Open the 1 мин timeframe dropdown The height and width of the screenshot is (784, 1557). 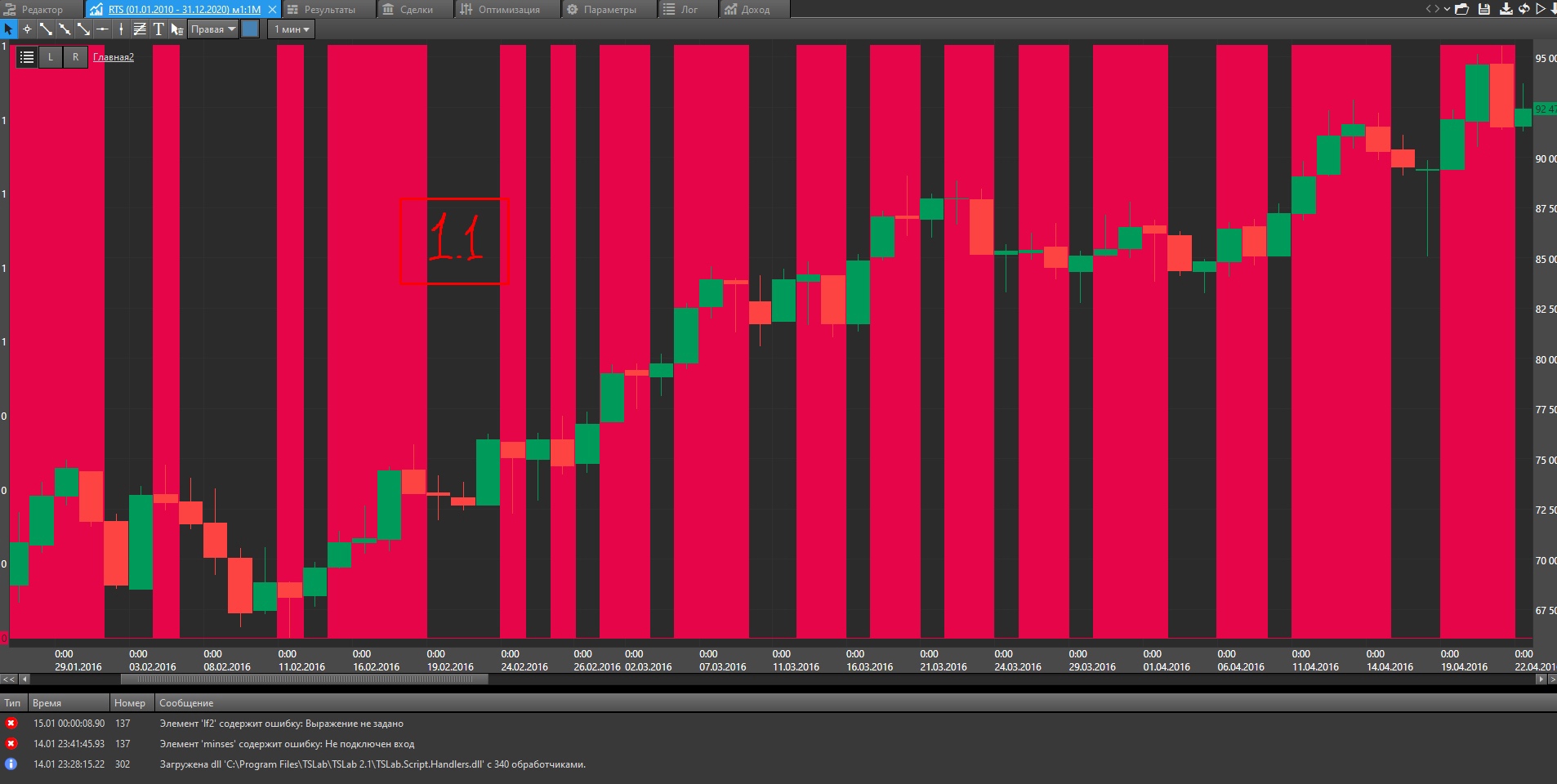292,29
